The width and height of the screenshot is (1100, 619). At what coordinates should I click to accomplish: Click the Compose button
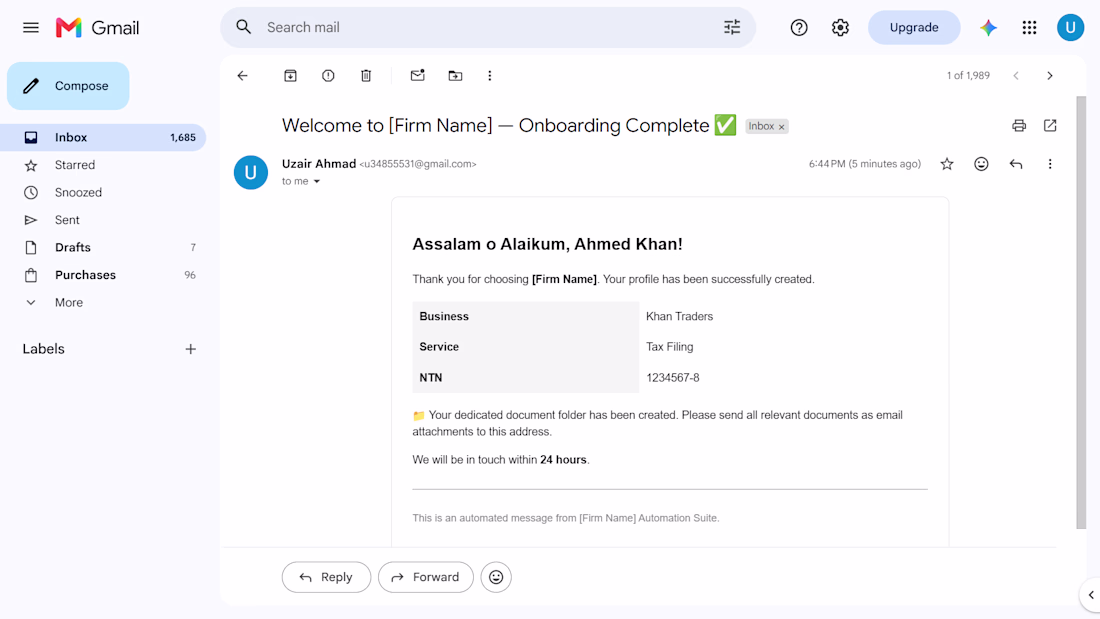point(68,86)
